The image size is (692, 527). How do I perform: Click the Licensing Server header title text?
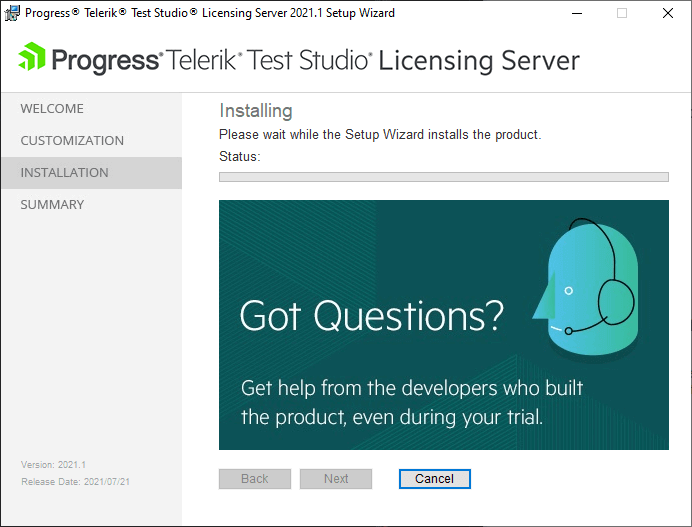[x=479, y=60]
